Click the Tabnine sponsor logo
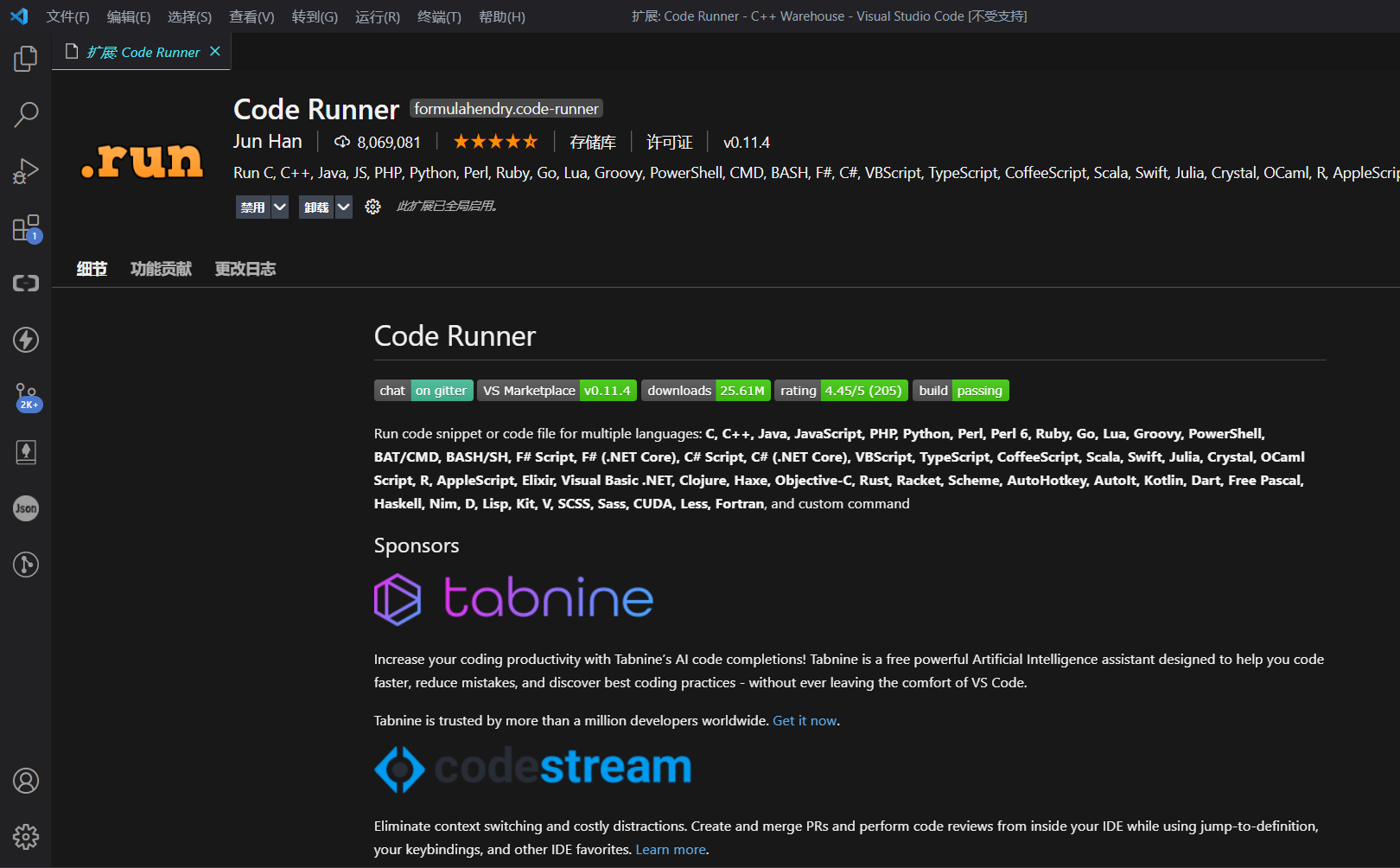1400x868 pixels. click(513, 599)
